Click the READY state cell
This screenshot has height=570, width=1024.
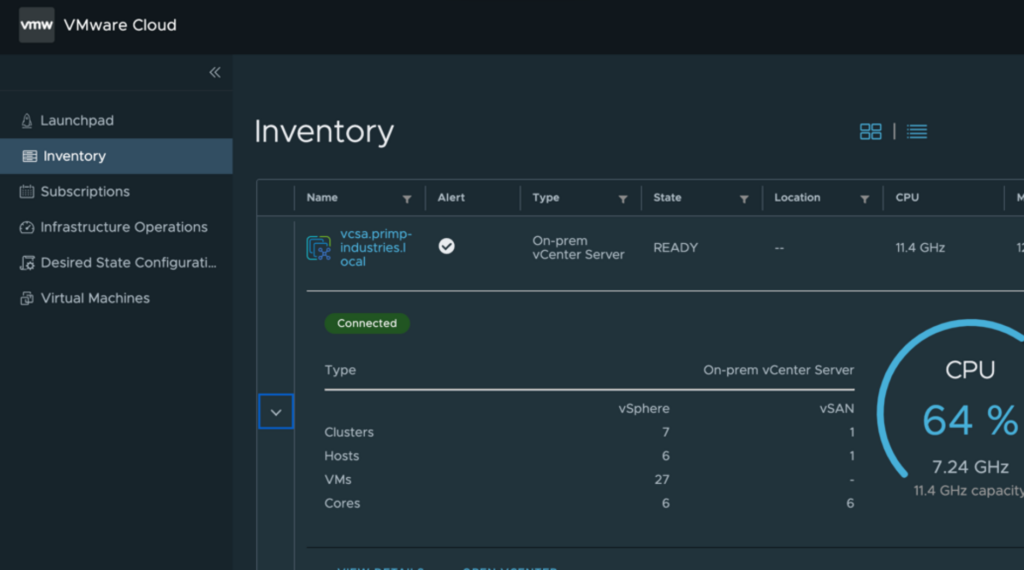point(676,248)
